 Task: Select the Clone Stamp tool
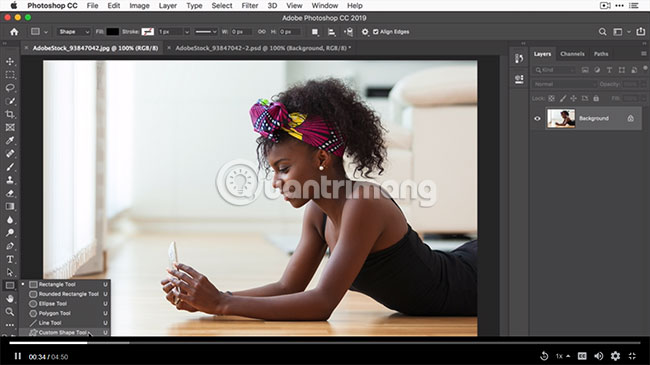tap(10, 180)
